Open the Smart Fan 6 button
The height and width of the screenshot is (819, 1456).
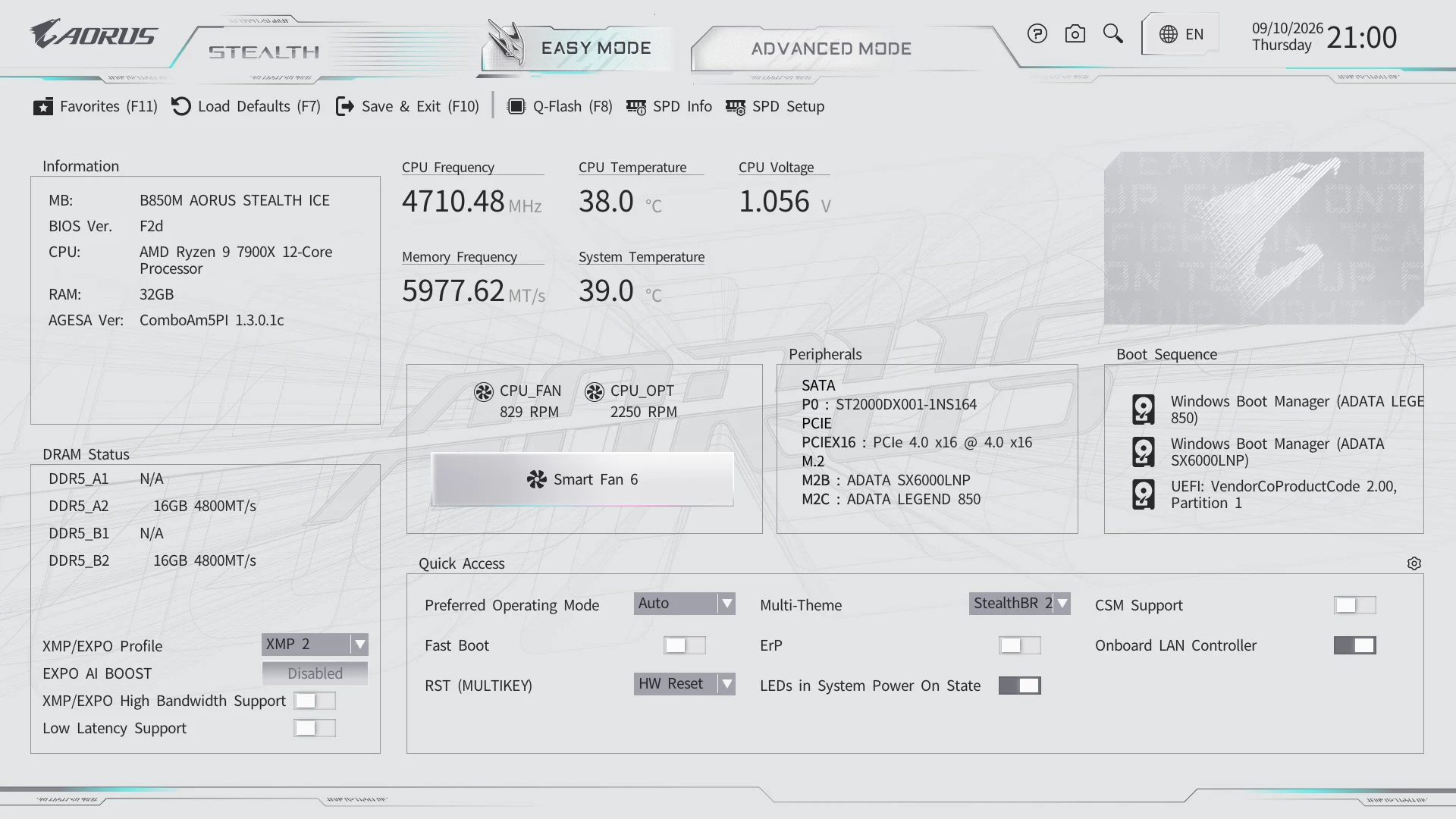coord(582,479)
